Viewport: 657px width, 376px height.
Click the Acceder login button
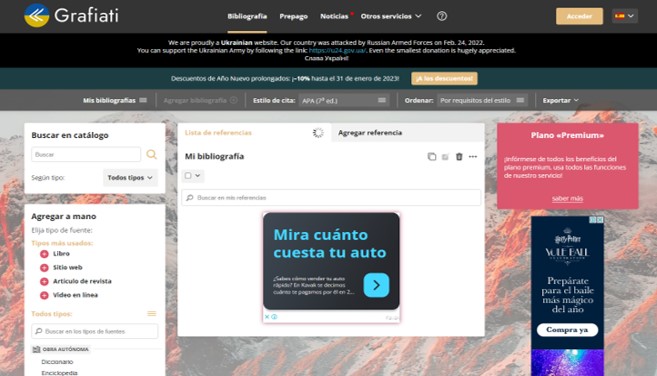click(579, 16)
